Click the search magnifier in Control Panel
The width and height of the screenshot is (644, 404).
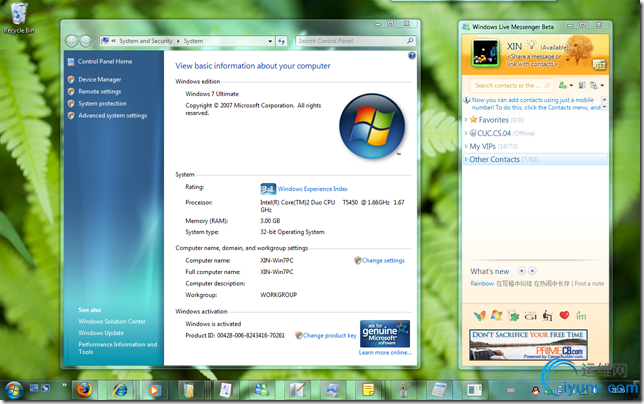(x=410, y=41)
